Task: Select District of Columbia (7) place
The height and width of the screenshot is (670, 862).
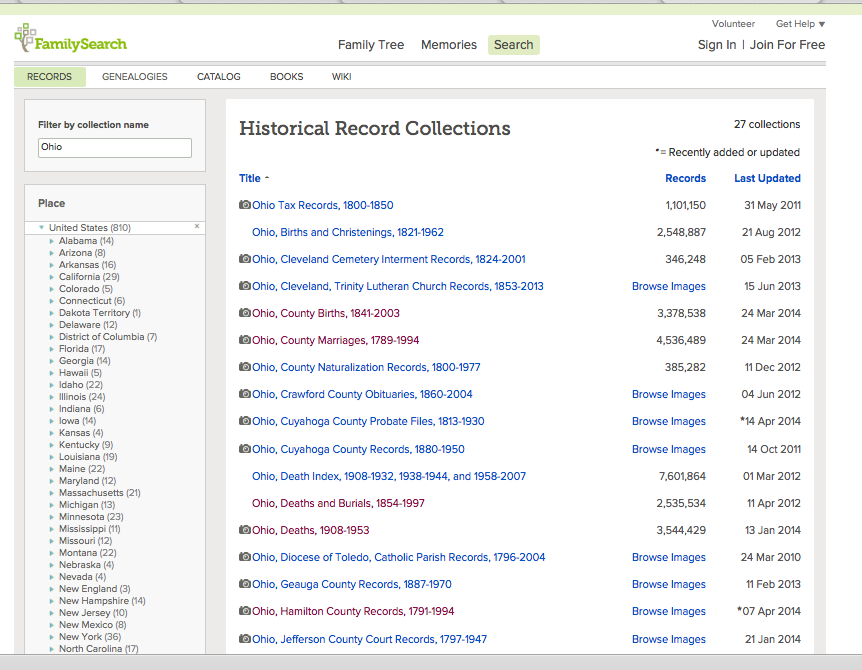Action: tap(108, 337)
